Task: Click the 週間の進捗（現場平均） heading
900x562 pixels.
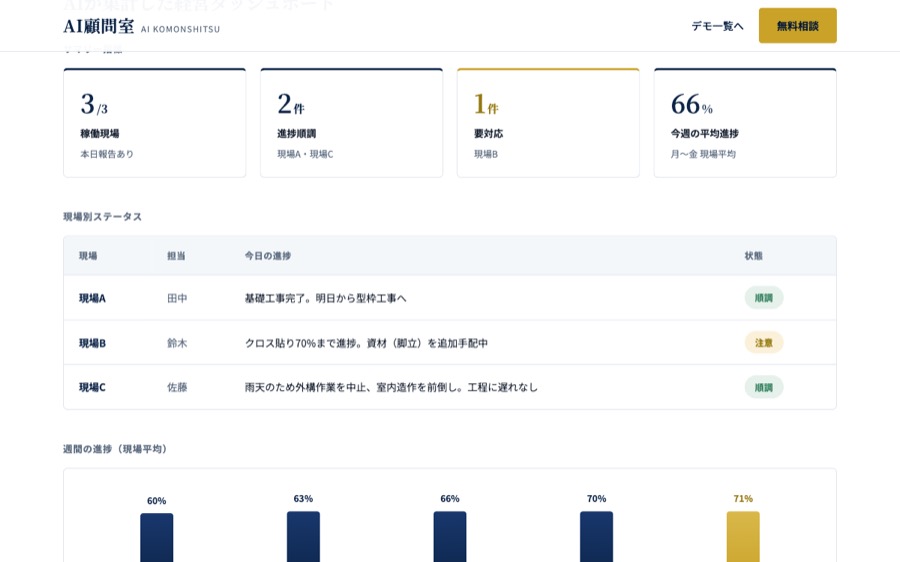Action: pyautogui.click(x=115, y=449)
